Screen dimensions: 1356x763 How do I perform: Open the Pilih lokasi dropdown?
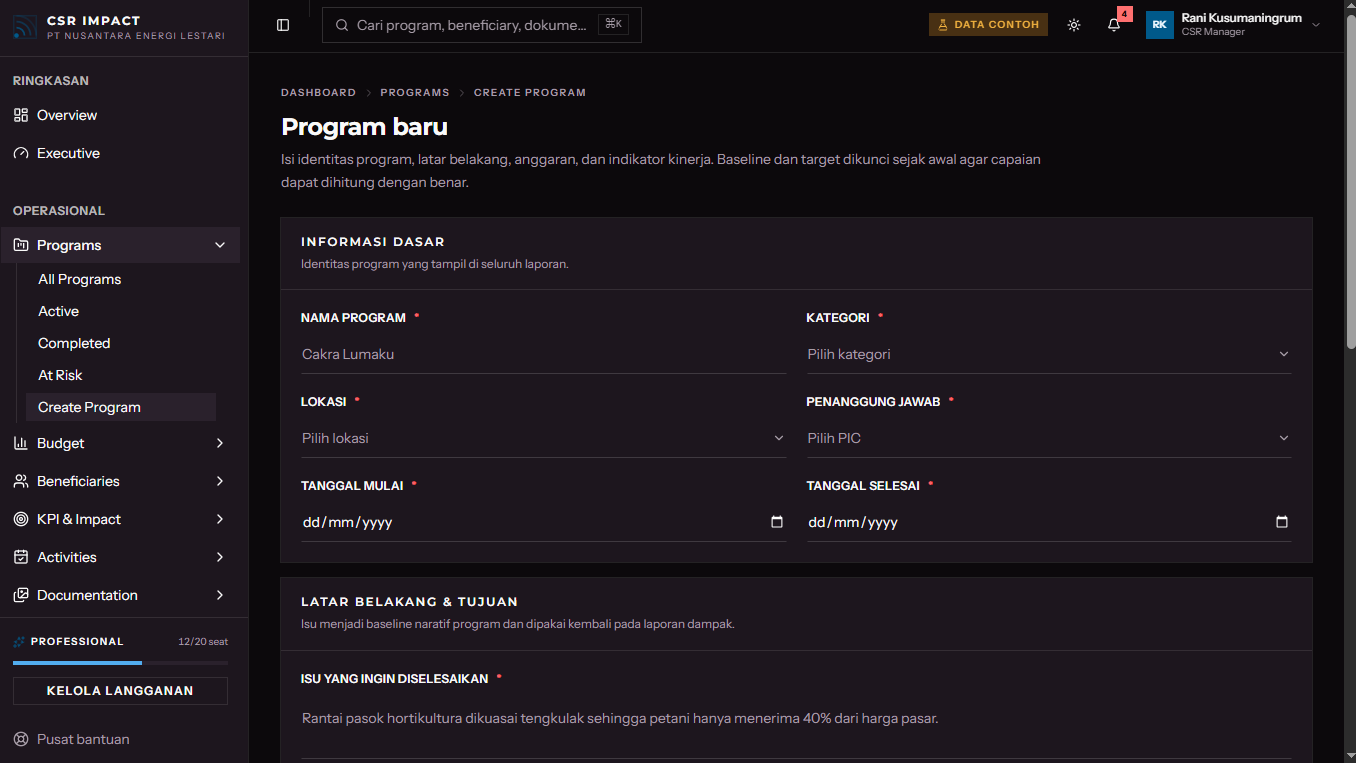click(544, 438)
